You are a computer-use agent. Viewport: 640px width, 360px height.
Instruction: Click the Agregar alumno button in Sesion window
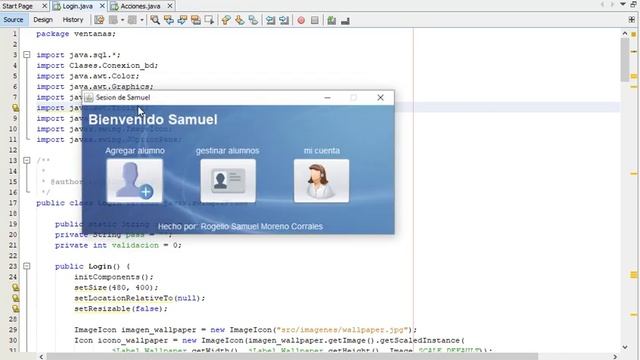[135, 181]
